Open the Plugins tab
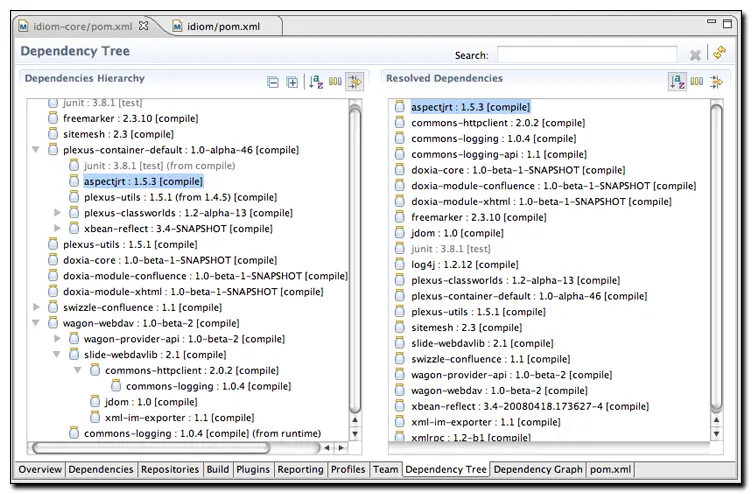 pyautogui.click(x=253, y=470)
